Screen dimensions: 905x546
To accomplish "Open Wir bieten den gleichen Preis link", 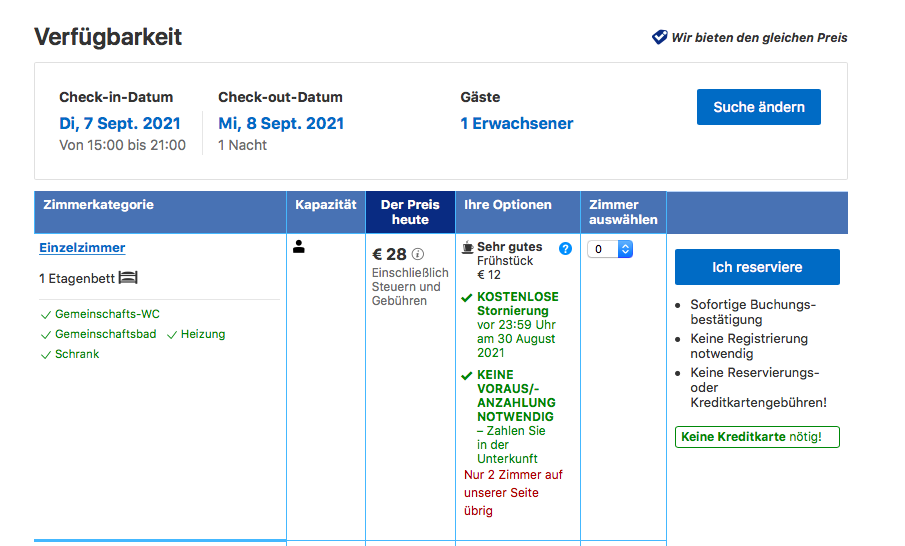I will coord(759,38).
